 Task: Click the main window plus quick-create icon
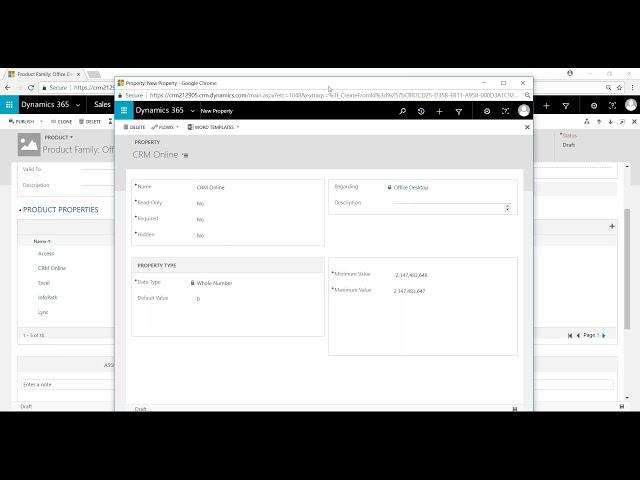point(547,106)
